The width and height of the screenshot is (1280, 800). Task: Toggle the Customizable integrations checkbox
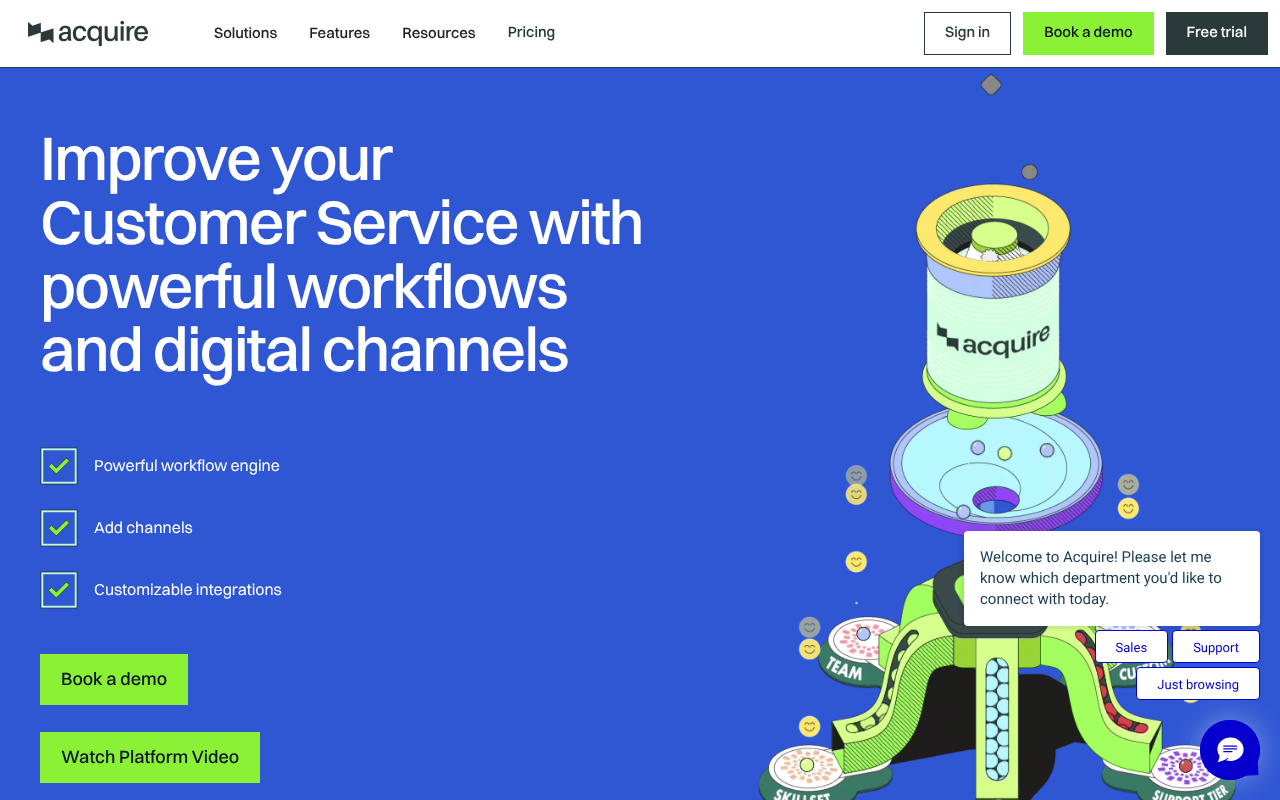tap(59, 590)
